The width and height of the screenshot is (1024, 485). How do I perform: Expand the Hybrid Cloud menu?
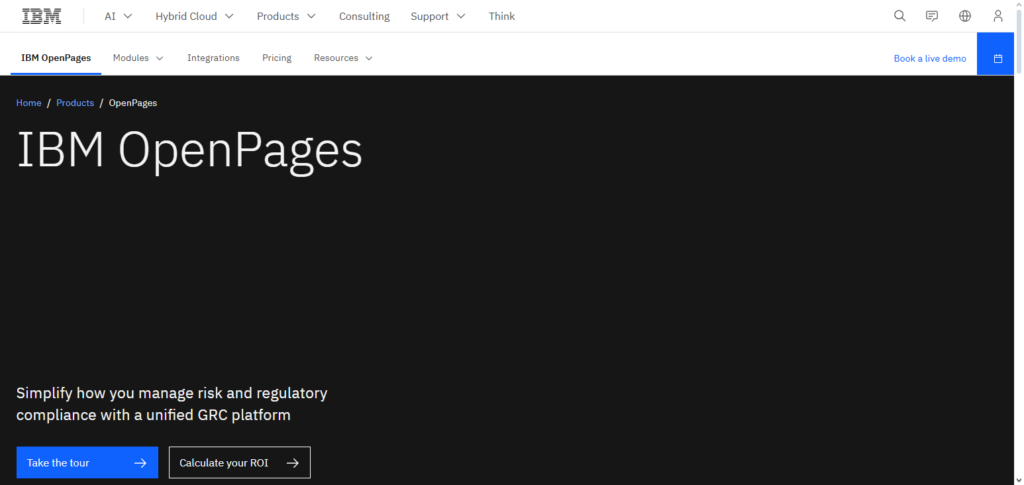pyautogui.click(x=194, y=16)
